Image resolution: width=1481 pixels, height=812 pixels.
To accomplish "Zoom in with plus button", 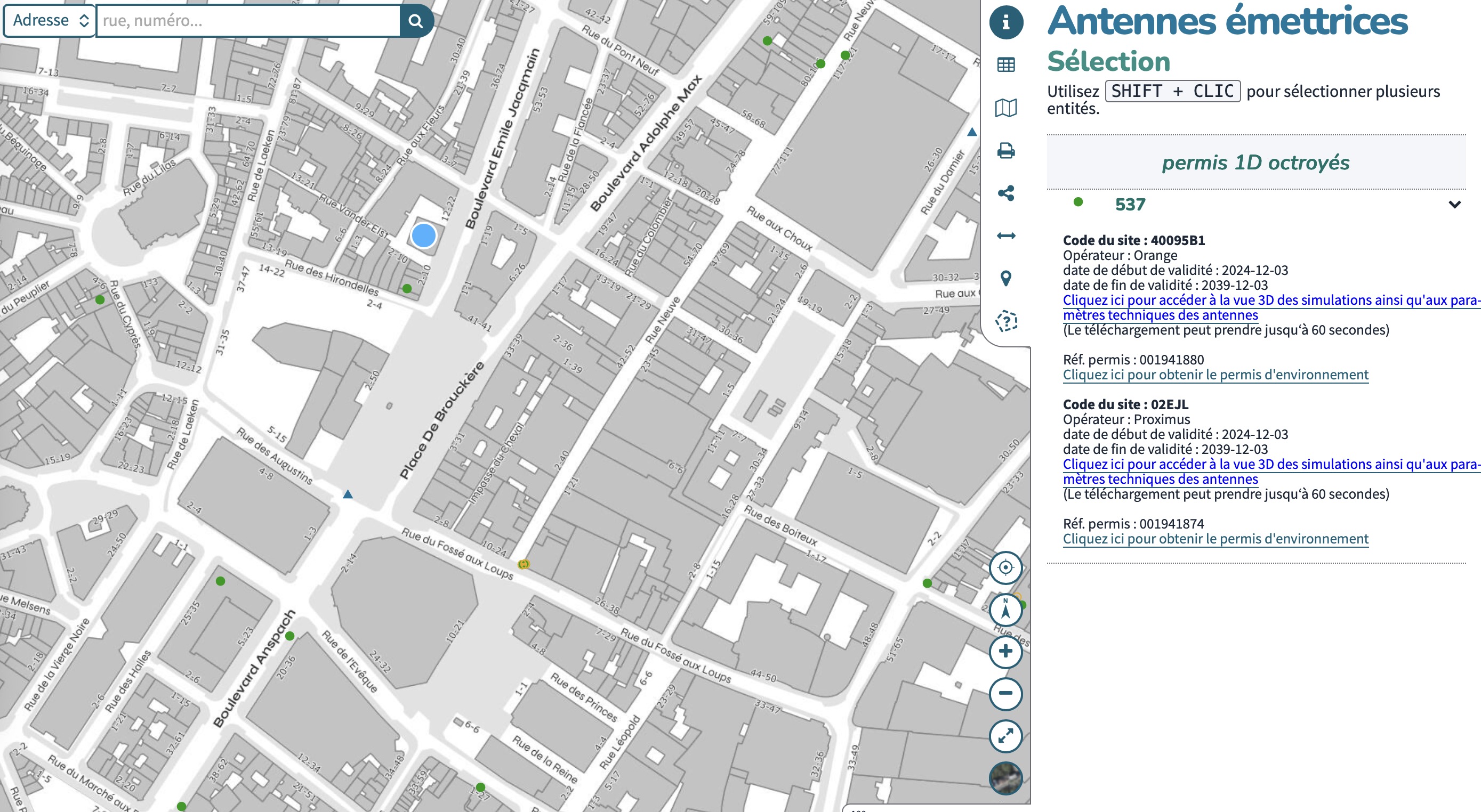I will pos(1005,651).
